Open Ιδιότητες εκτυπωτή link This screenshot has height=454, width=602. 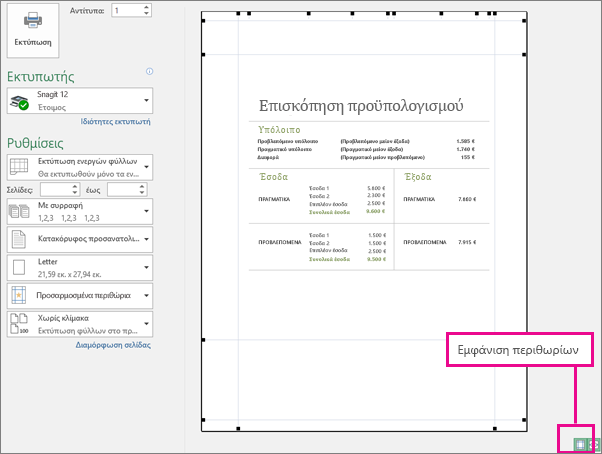115,122
